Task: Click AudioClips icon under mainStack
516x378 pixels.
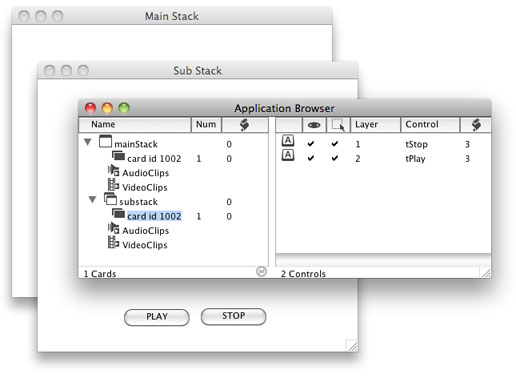Action: (x=113, y=171)
